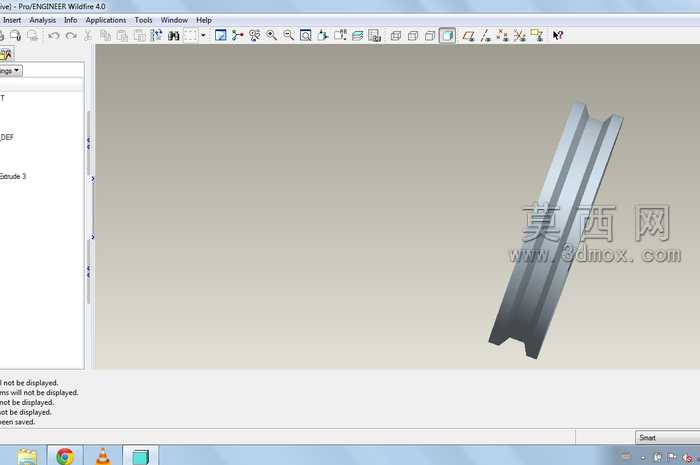The width and height of the screenshot is (700, 465).
Task: Open the Insert menu
Action: [12, 20]
